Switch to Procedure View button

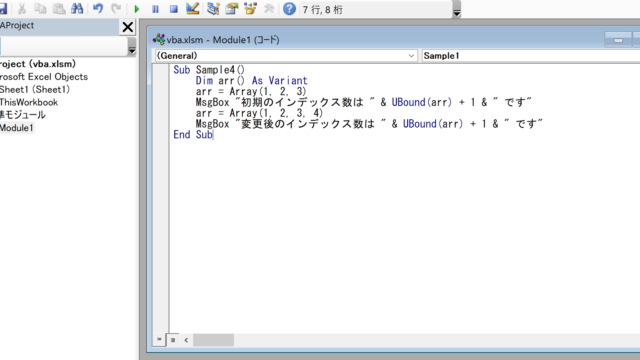[159, 340]
